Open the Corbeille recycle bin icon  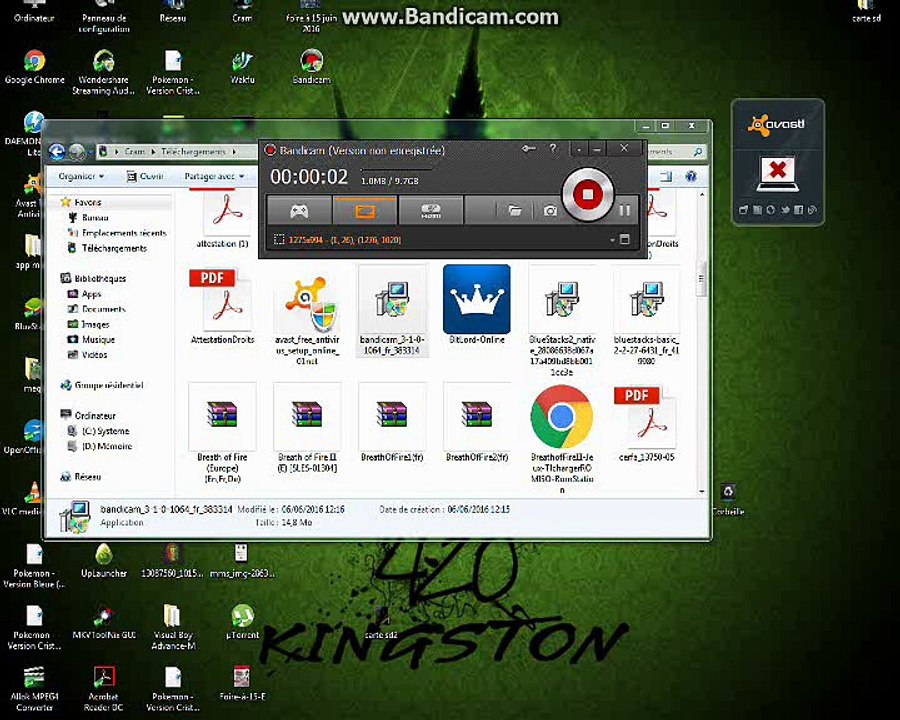[728, 499]
